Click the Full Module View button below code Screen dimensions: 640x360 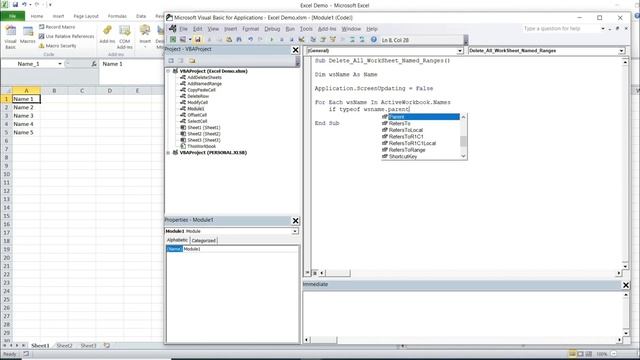click(315, 273)
